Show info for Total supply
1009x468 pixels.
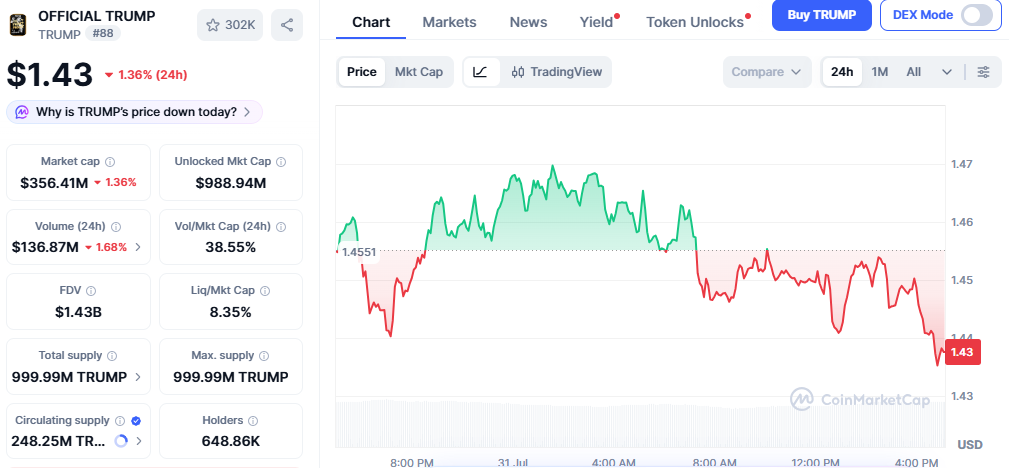click(112, 355)
